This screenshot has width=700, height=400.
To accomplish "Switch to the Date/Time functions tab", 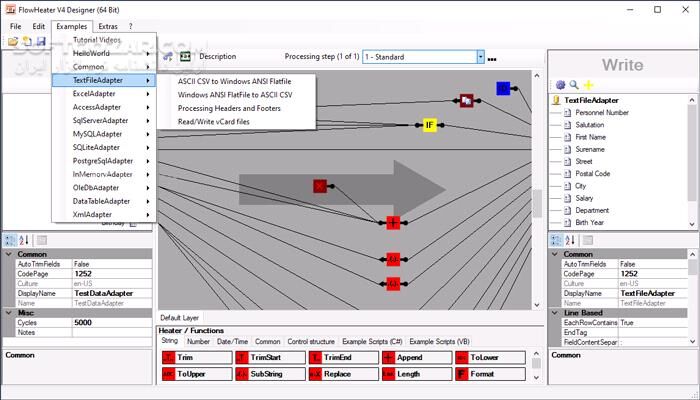I will tap(232, 342).
